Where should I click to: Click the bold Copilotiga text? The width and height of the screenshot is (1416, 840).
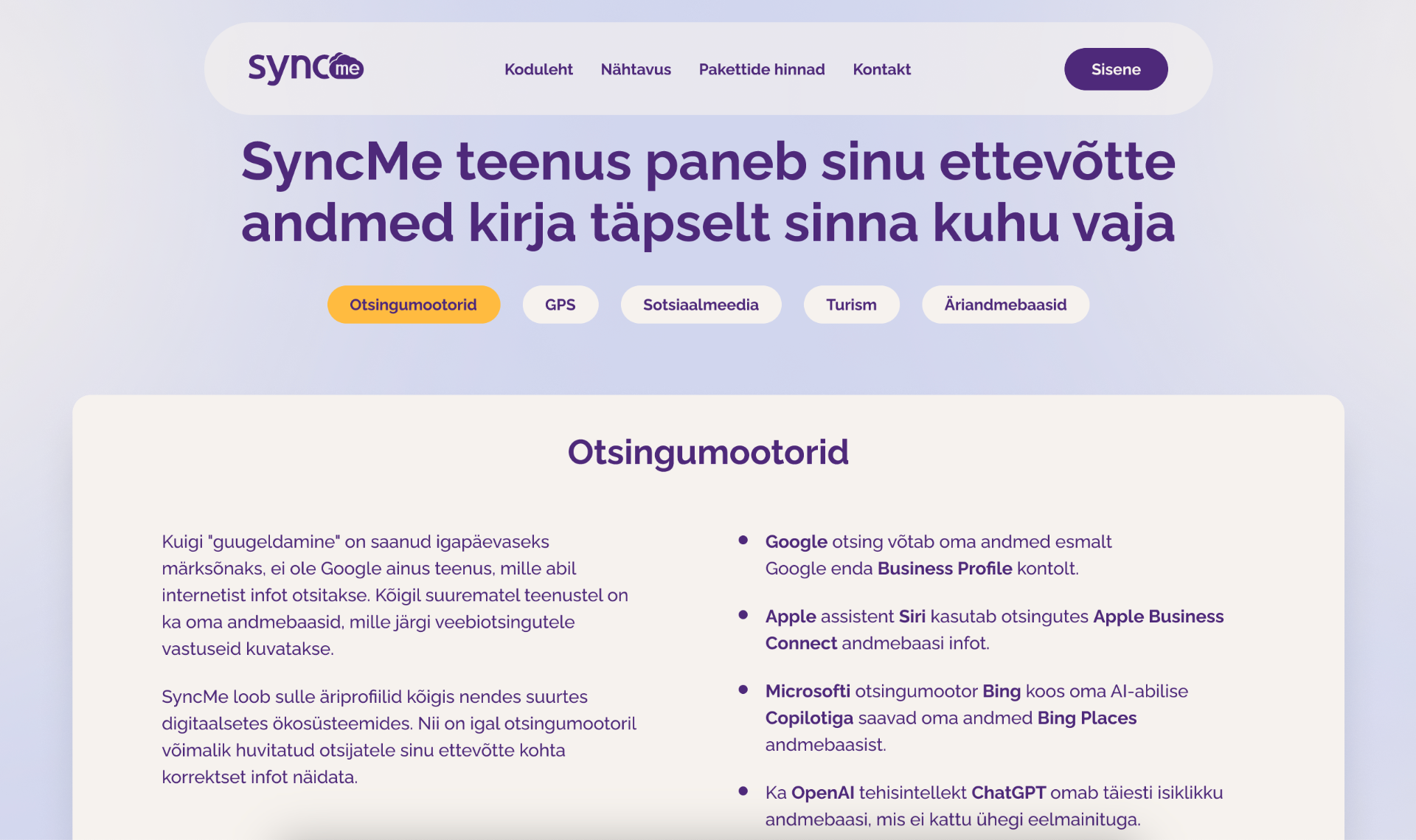click(809, 718)
